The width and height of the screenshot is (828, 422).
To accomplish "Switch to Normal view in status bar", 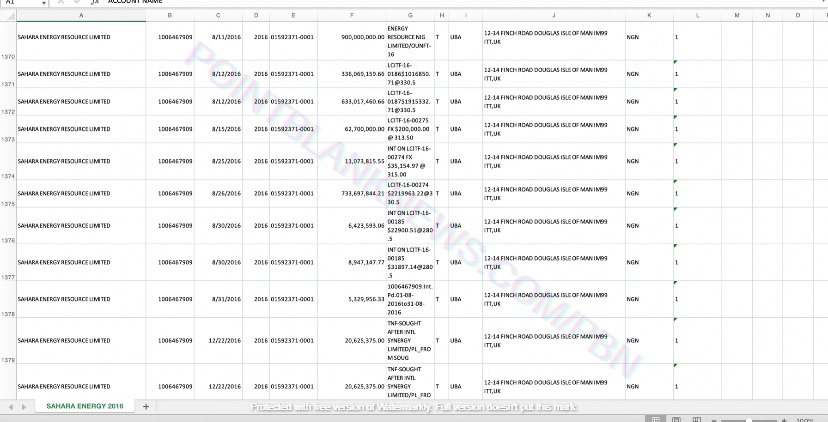I will click(656, 419).
